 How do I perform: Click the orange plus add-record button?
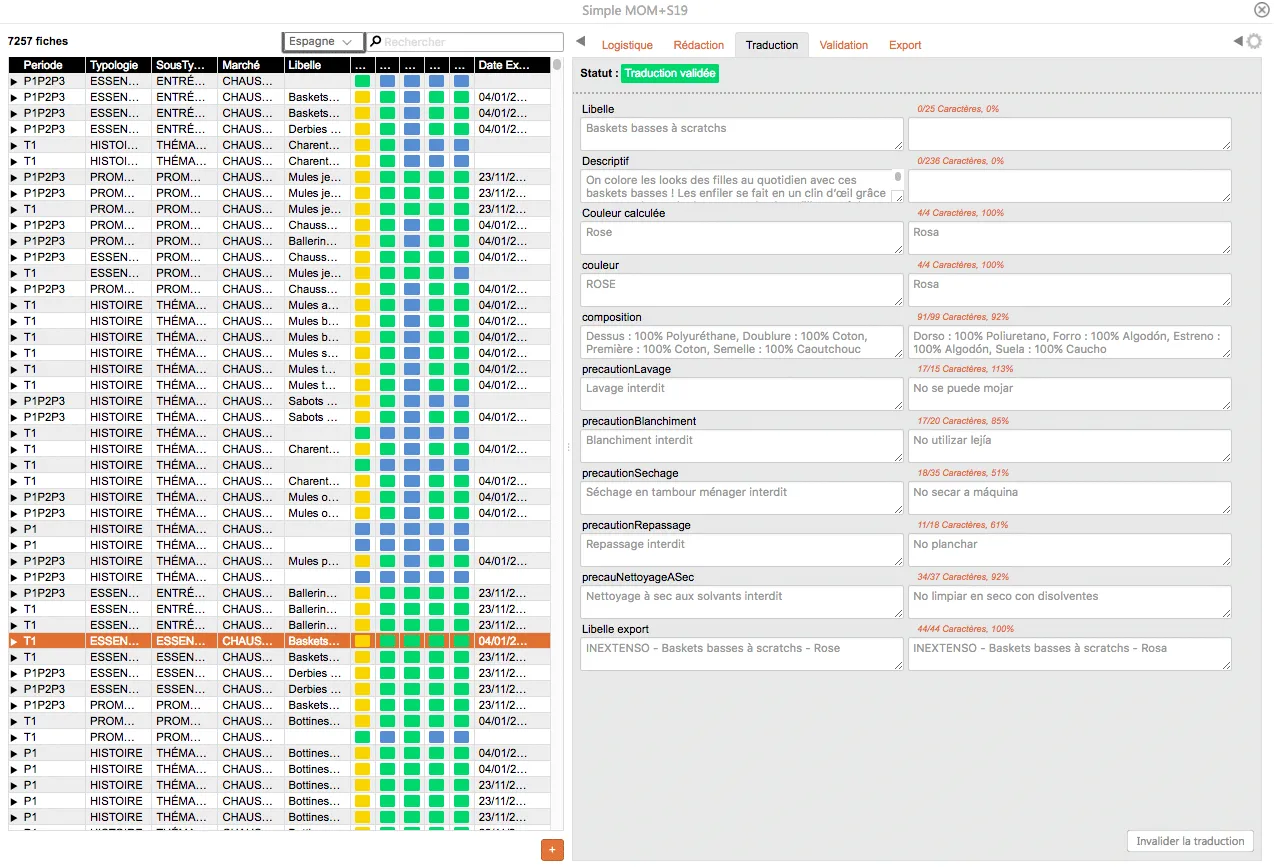(x=552, y=850)
